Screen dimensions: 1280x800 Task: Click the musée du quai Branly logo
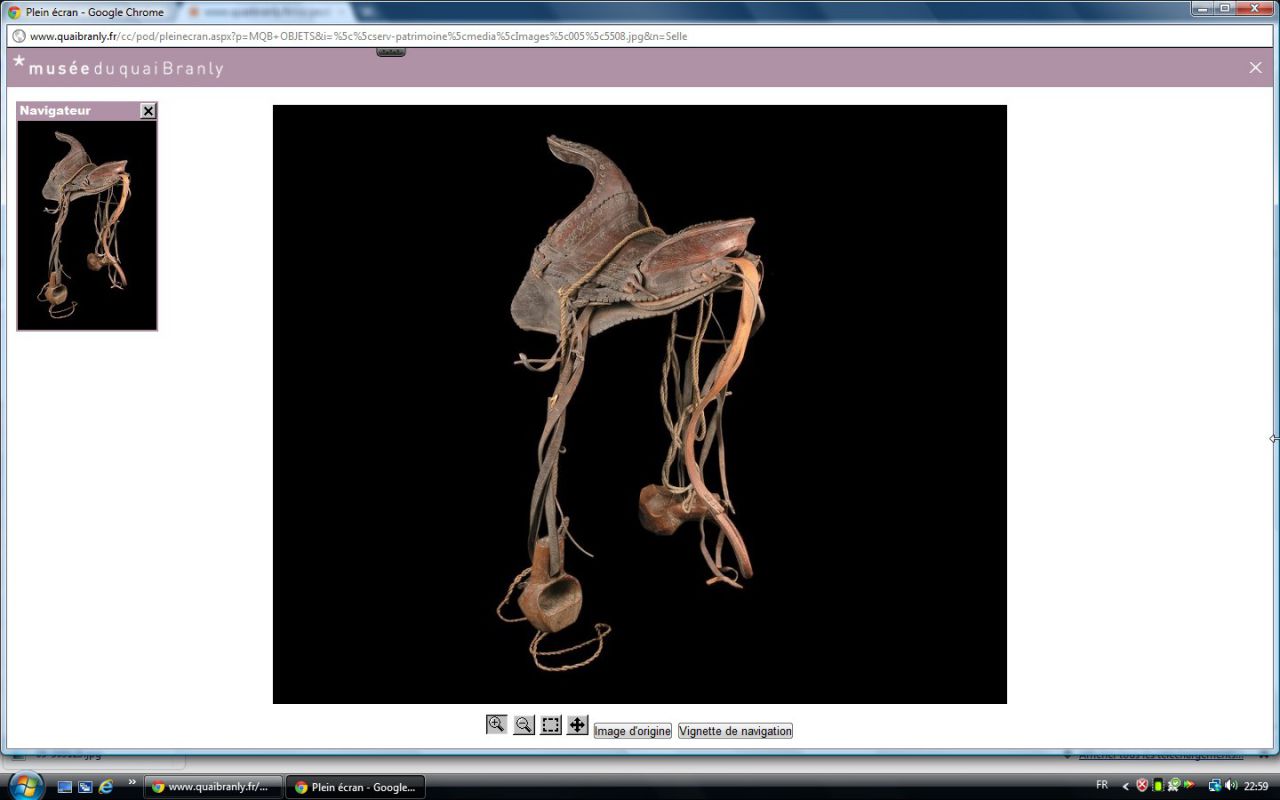(x=118, y=68)
